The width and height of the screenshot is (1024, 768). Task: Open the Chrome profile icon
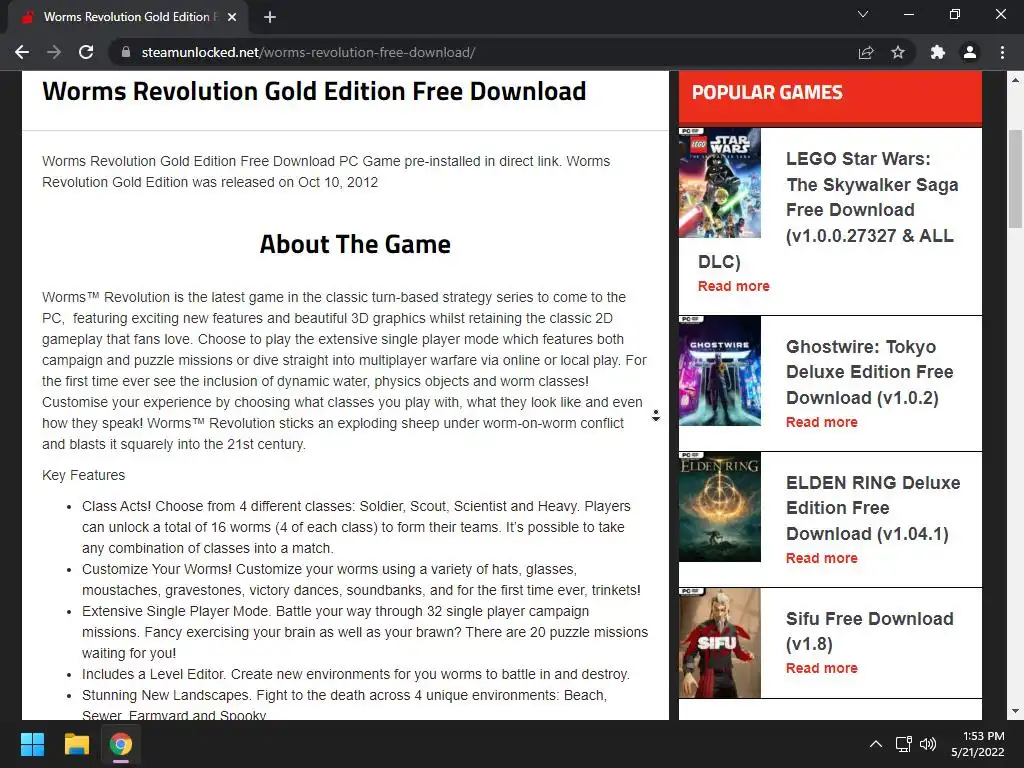(970, 52)
